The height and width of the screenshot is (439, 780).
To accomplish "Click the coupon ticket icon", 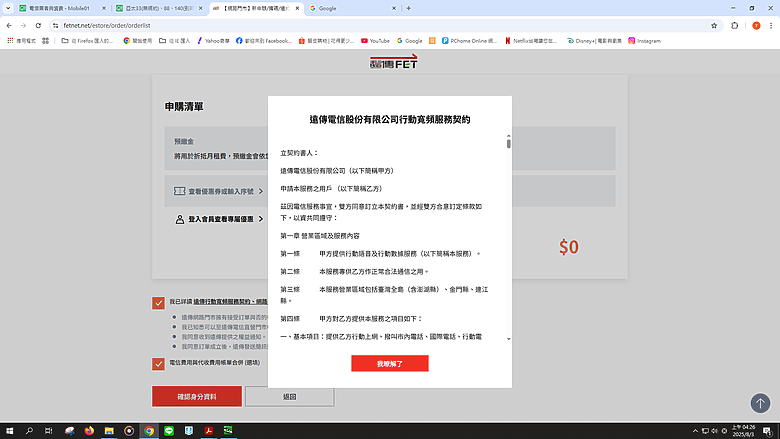I will click(180, 191).
